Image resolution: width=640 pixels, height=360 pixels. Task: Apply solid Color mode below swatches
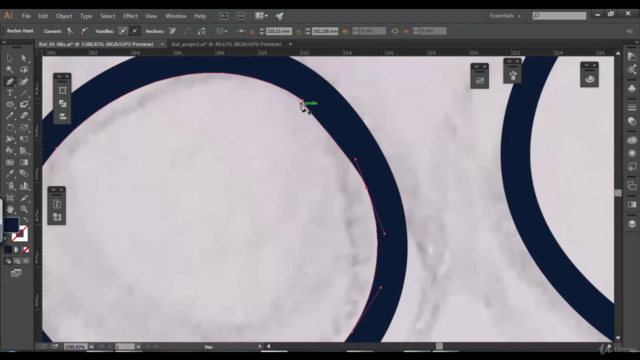[x=8, y=249]
